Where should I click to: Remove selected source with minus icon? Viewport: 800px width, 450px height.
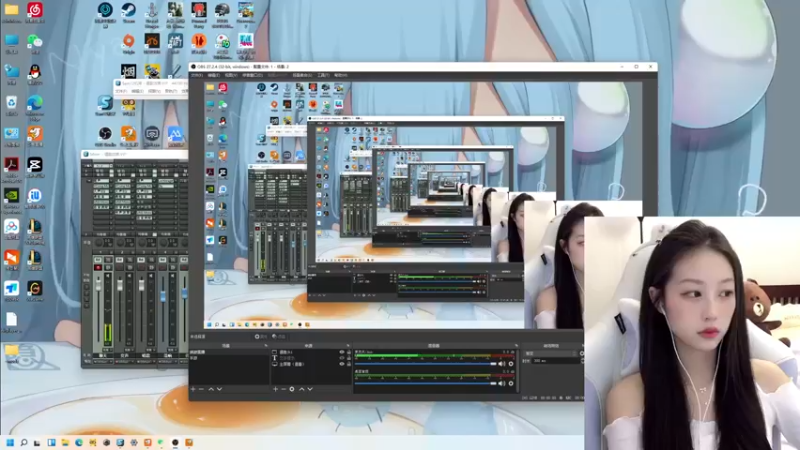284,389
